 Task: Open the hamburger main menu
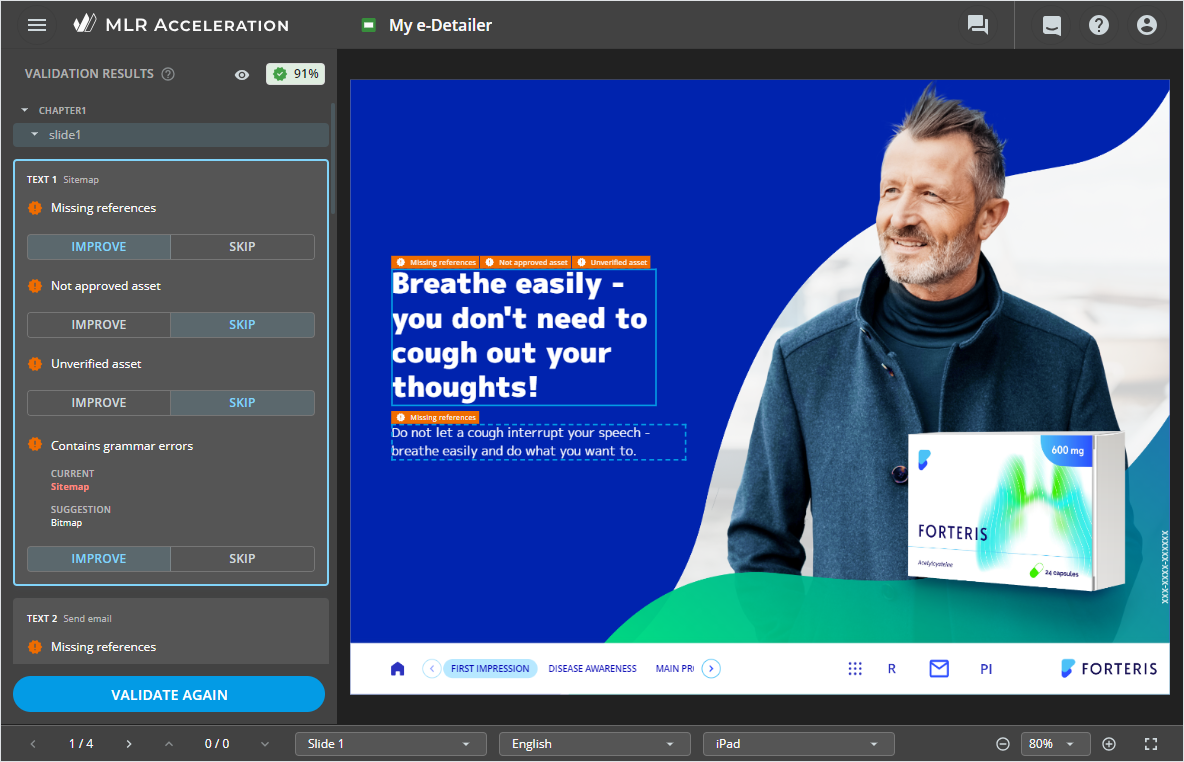[37, 25]
